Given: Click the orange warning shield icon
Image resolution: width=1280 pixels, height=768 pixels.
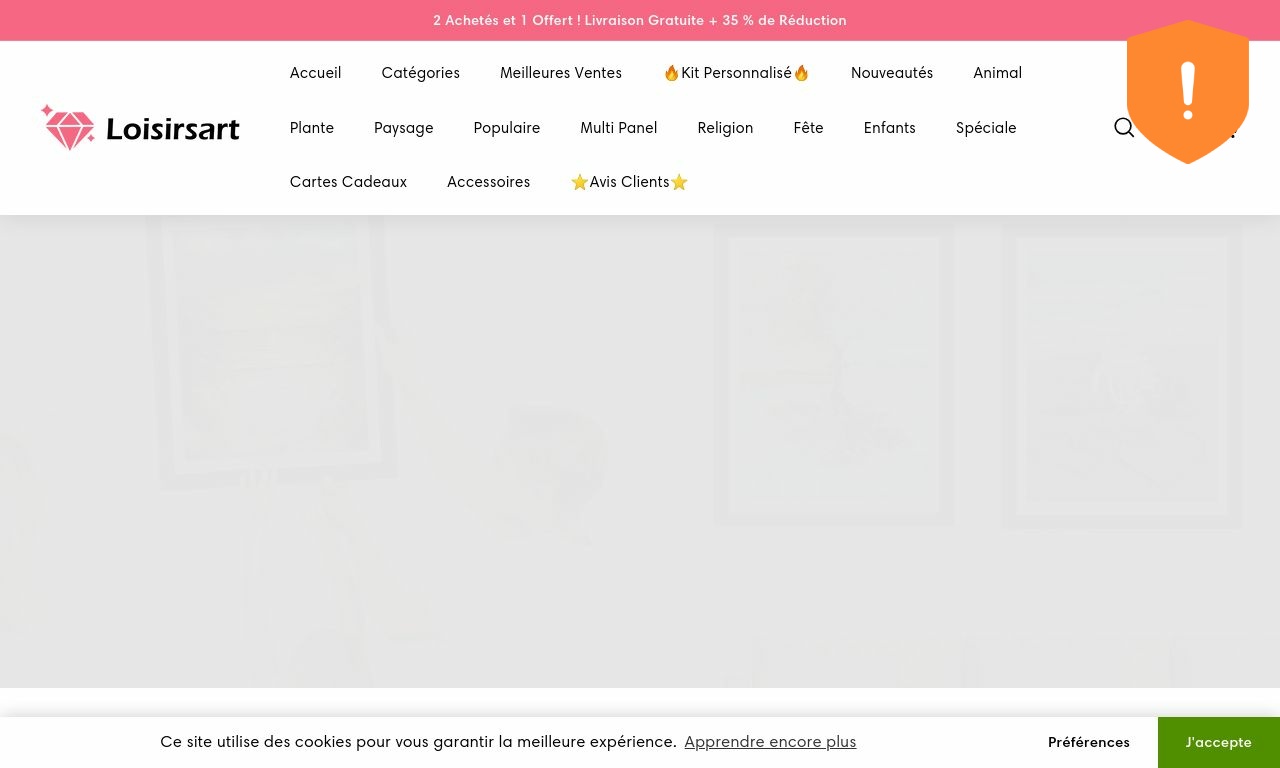Looking at the screenshot, I should [x=1188, y=91].
